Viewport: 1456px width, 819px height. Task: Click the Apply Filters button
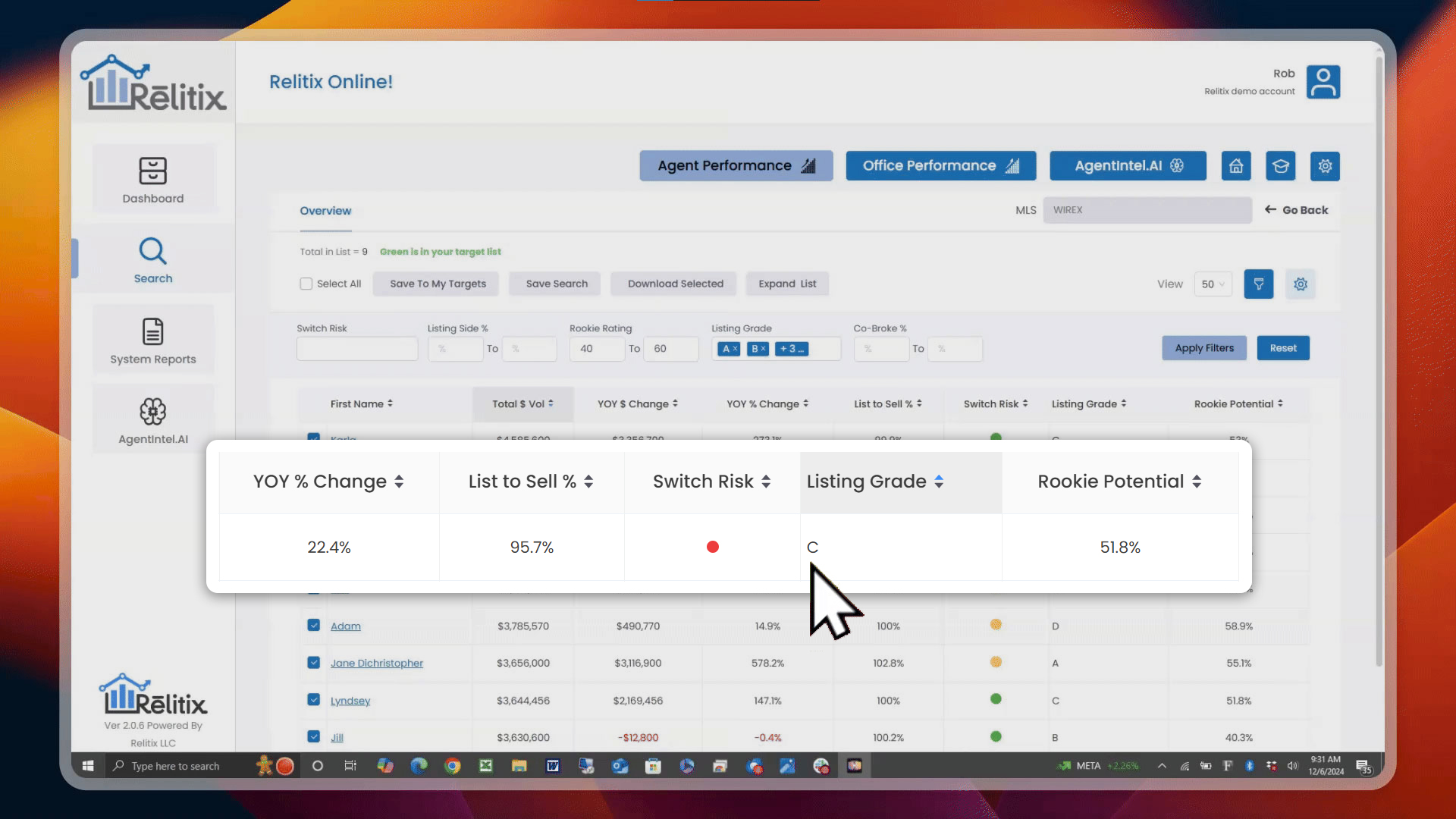coord(1203,348)
